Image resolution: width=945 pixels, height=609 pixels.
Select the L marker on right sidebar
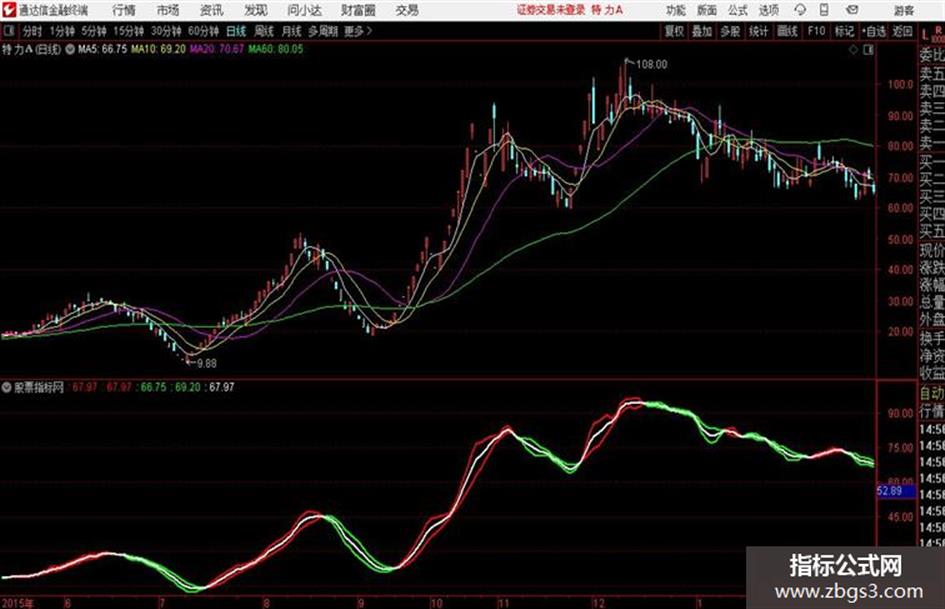click(x=925, y=35)
